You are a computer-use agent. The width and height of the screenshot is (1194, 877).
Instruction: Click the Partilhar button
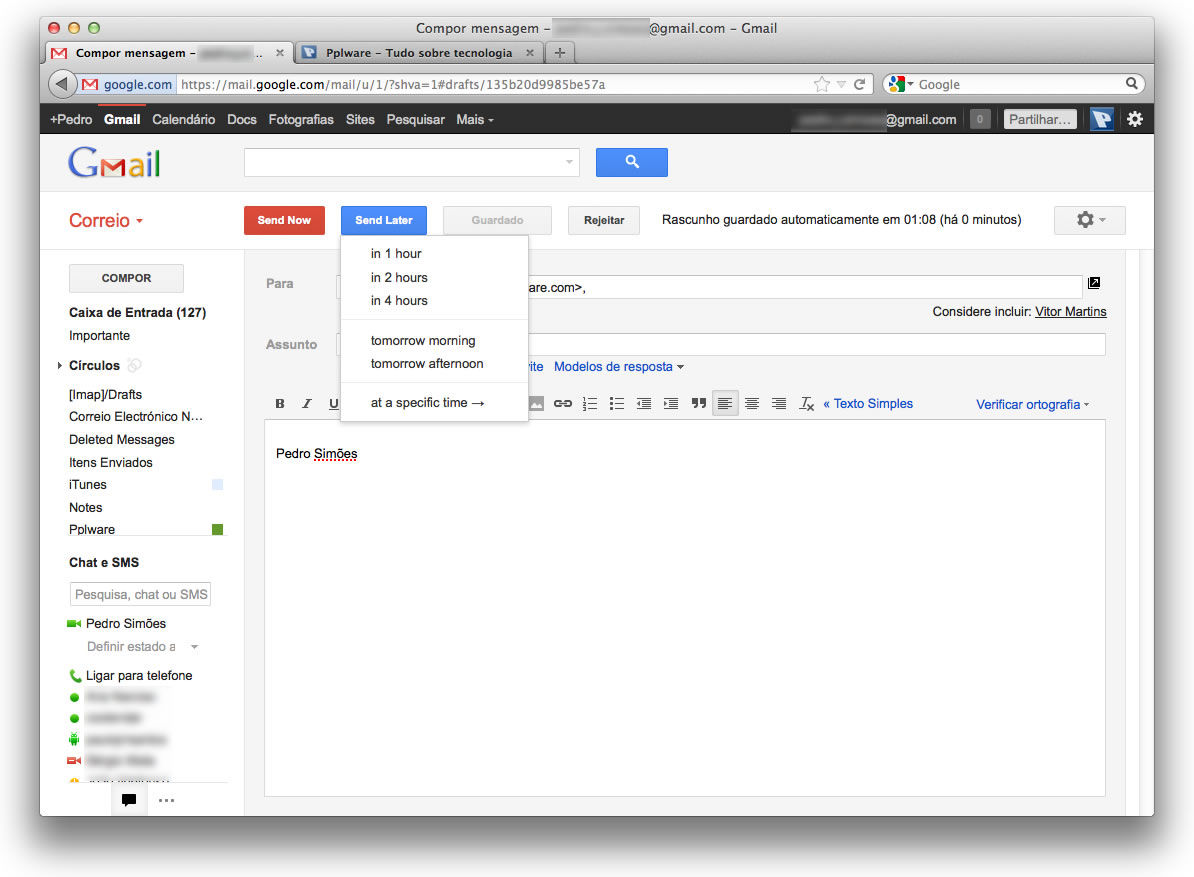[x=1040, y=120]
